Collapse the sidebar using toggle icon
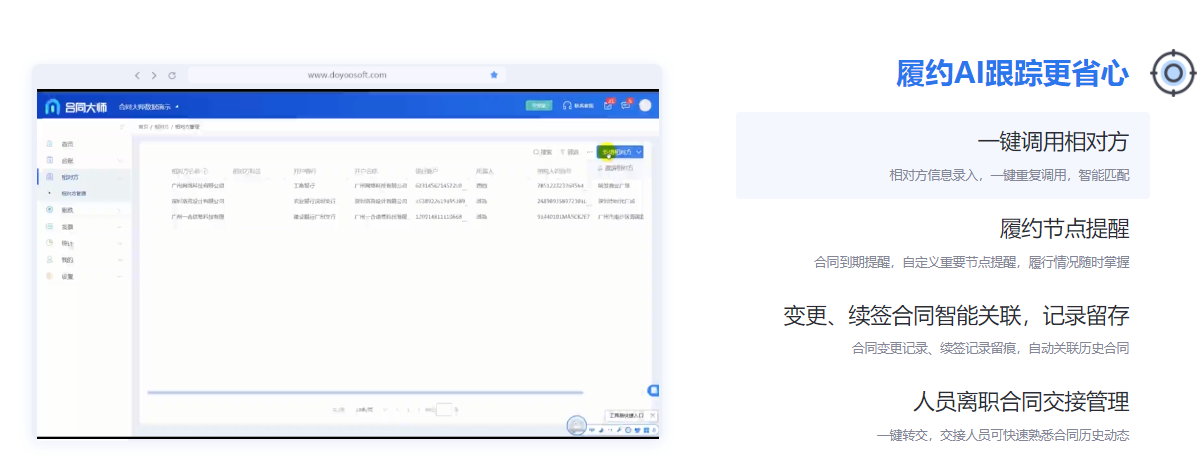The height and width of the screenshot is (468, 1204). 122,127
